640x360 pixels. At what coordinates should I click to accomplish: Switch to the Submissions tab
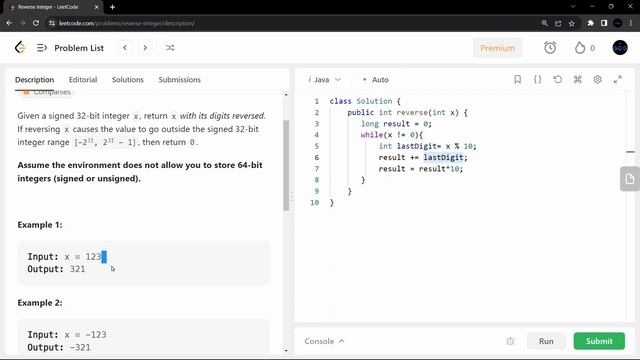(x=180, y=80)
